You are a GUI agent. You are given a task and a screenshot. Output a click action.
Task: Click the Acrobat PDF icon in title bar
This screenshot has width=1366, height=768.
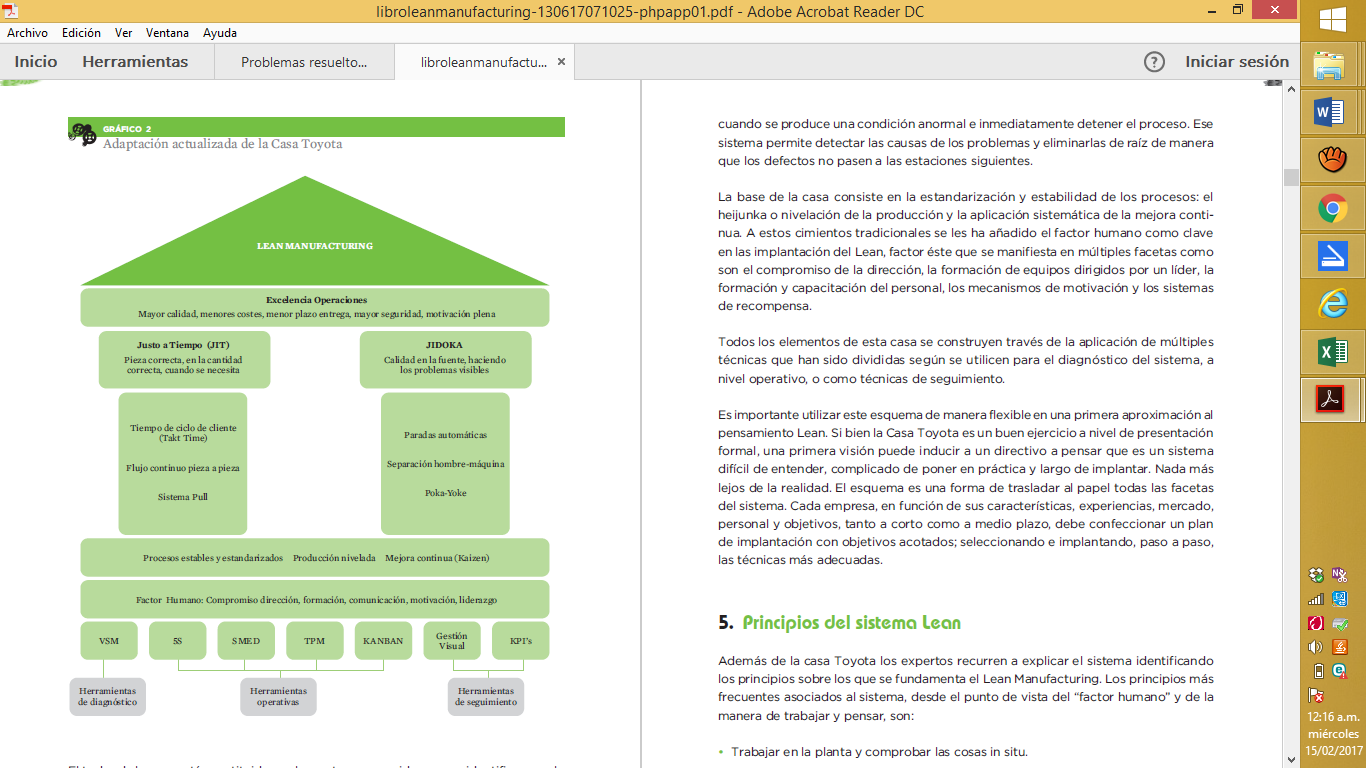pos(10,11)
